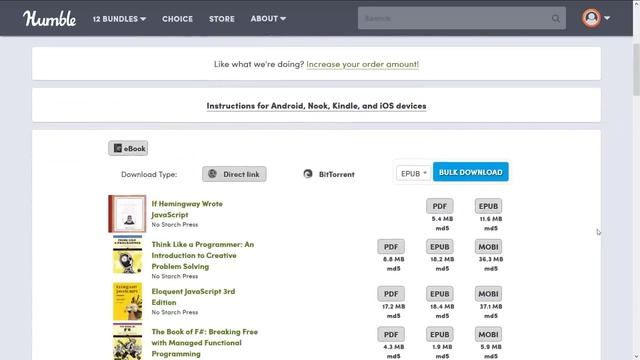Download Hemingway JavaScript as PDF
Screen dimensions: 640x360
point(440,206)
